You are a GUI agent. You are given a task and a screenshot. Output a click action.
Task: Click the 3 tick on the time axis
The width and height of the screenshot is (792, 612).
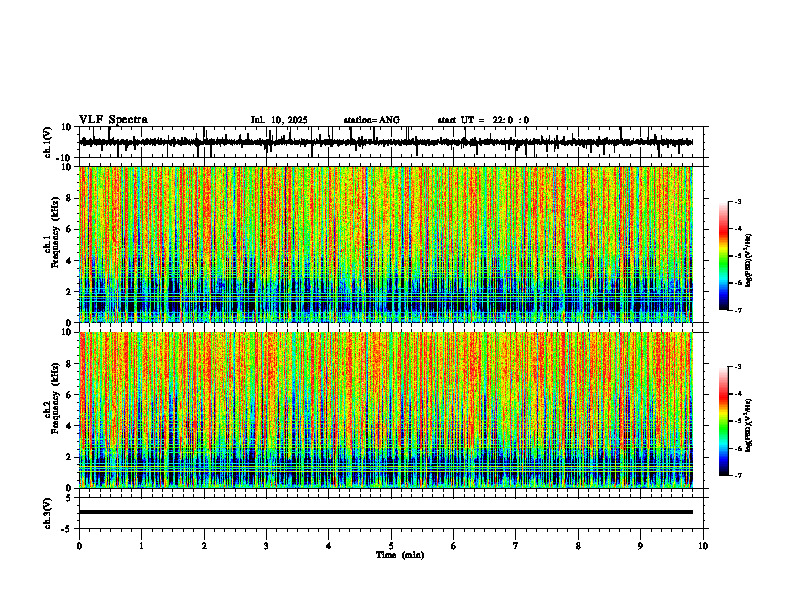point(266,546)
